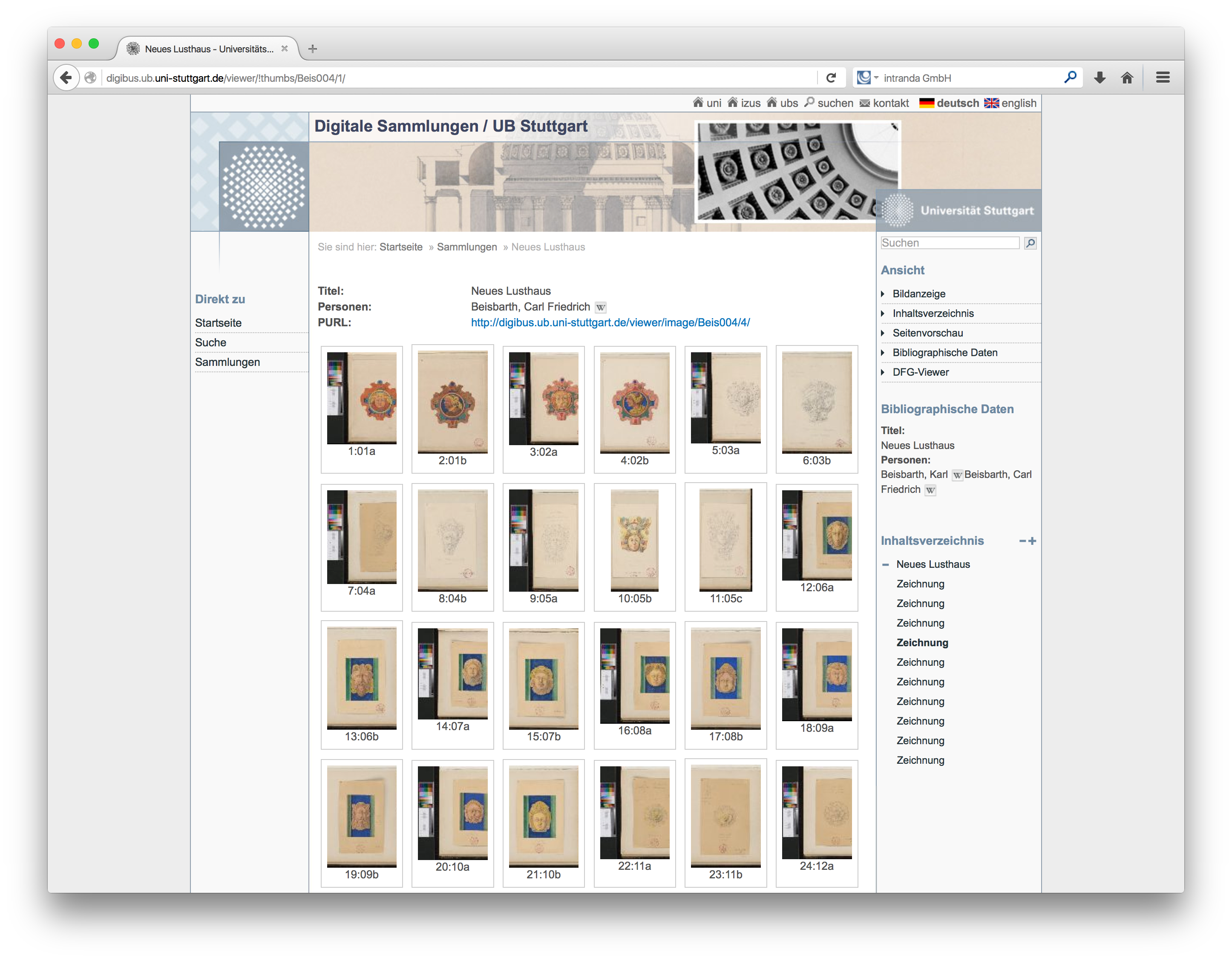1232x961 pixels.
Task: Submit search with sidebar magnifier button
Action: (1030, 243)
